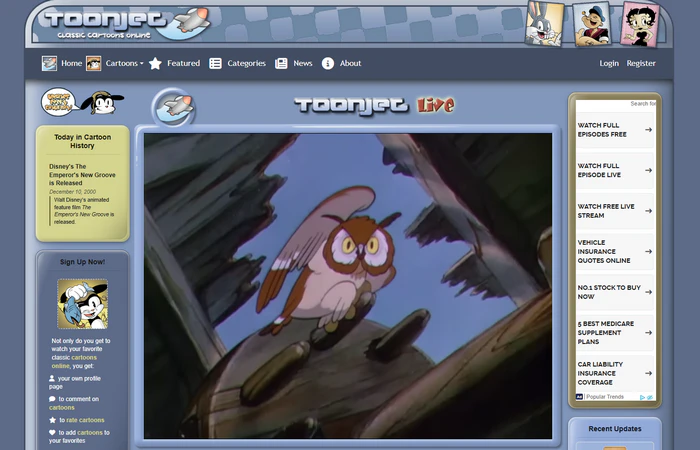700x450 pixels.
Task: Open the About page
Action: pyautogui.click(x=350, y=63)
